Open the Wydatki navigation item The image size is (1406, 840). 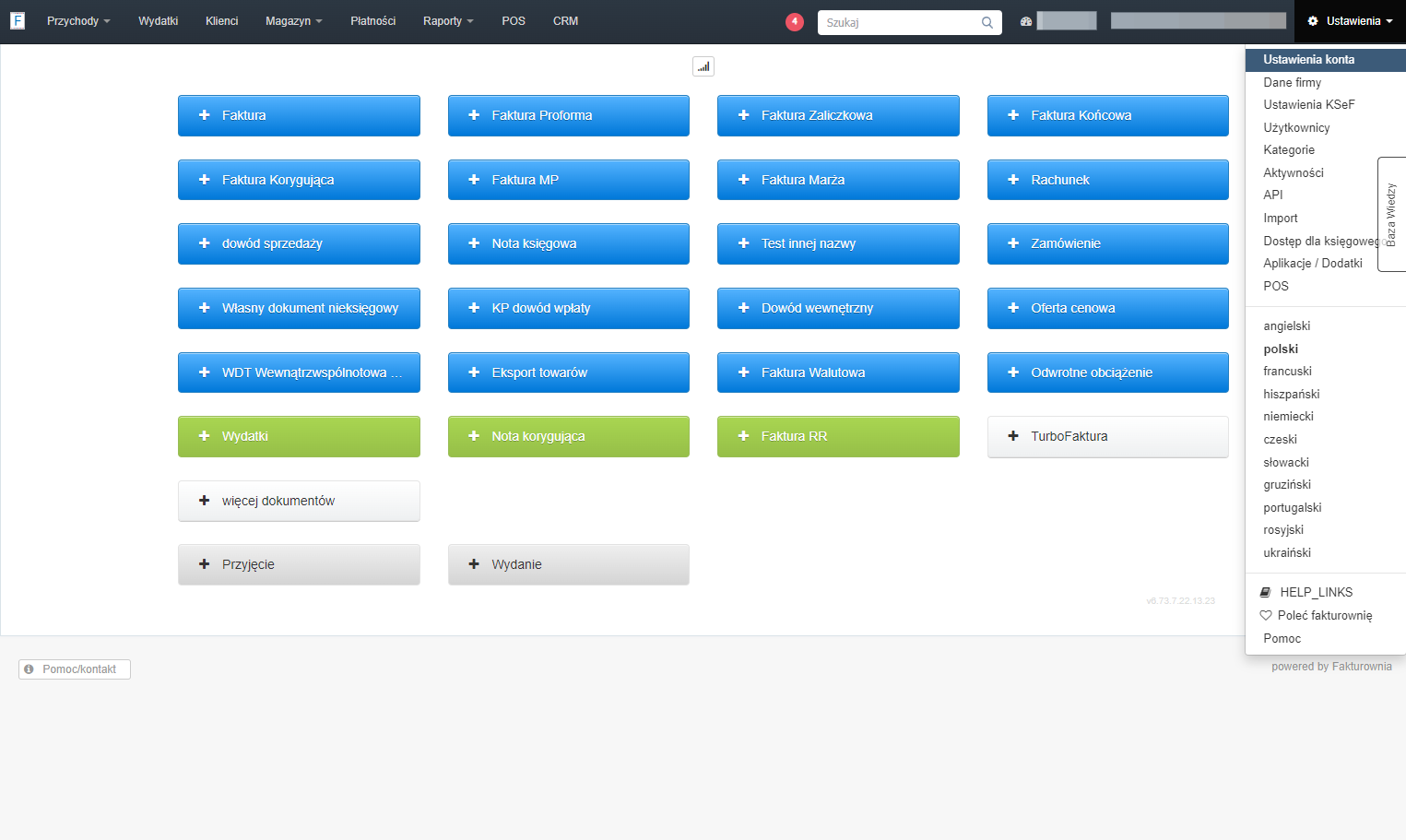pos(158,21)
